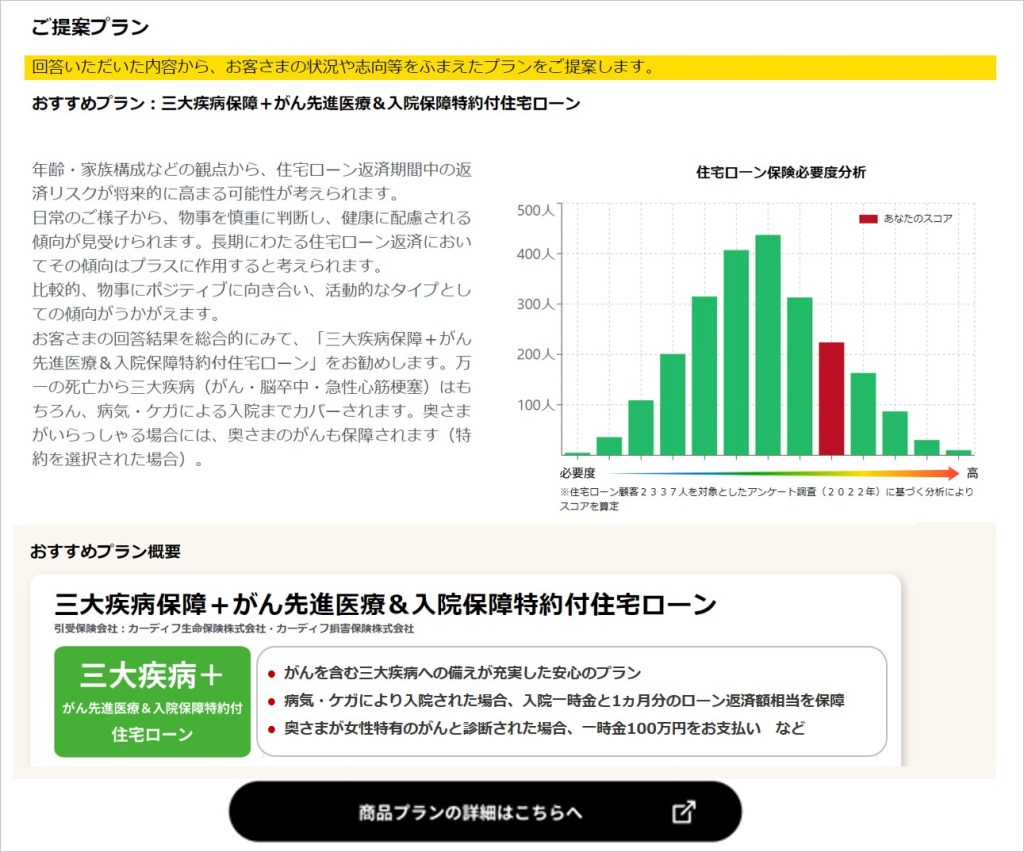
Task: Click the 500人 y-axis label
Action: click(x=535, y=210)
